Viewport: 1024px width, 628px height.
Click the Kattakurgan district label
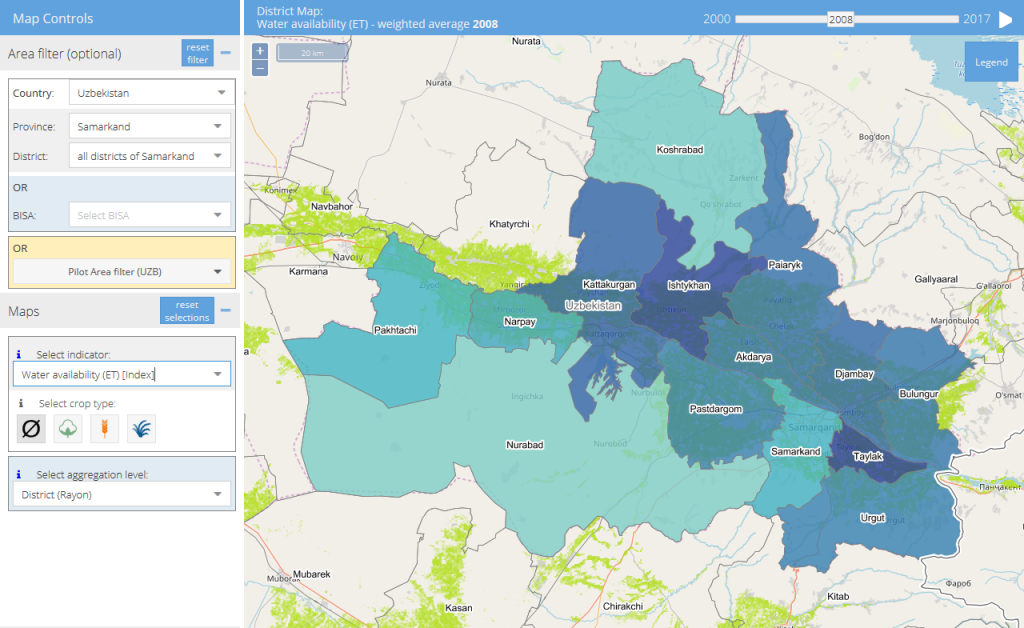(x=609, y=285)
